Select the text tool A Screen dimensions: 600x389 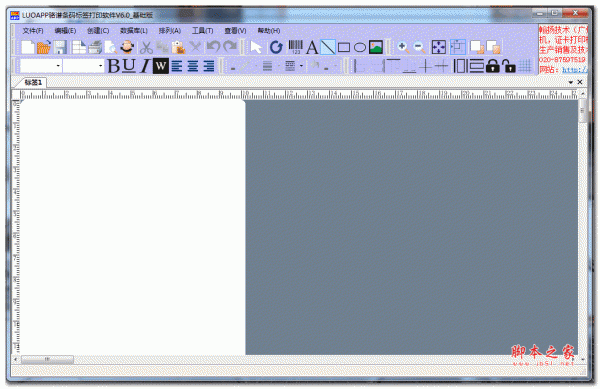click(312, 47)
